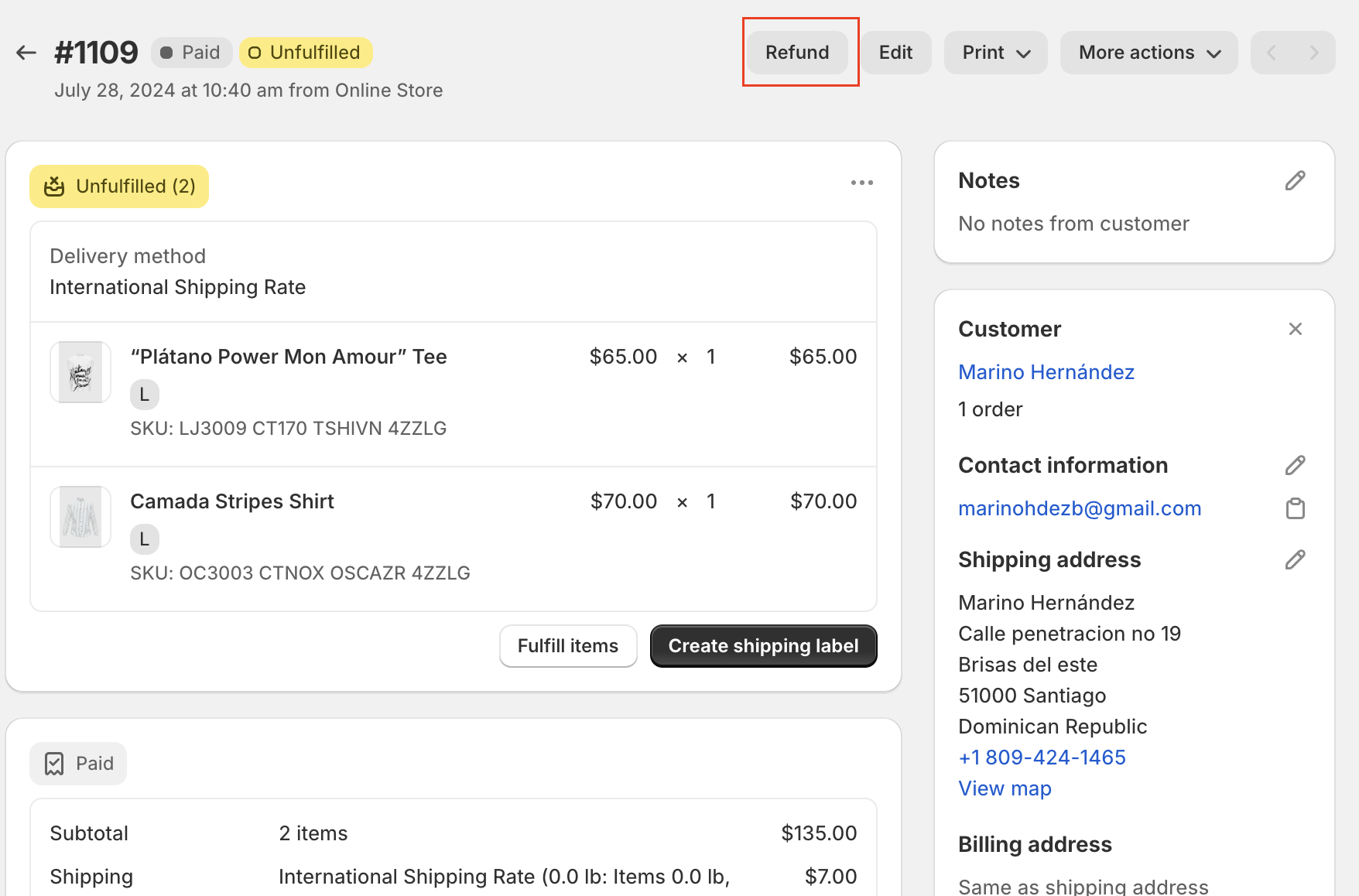This screenshot has width=1359, height=896.
Task: Click View map under shipping address
Action: (1005, 788)
